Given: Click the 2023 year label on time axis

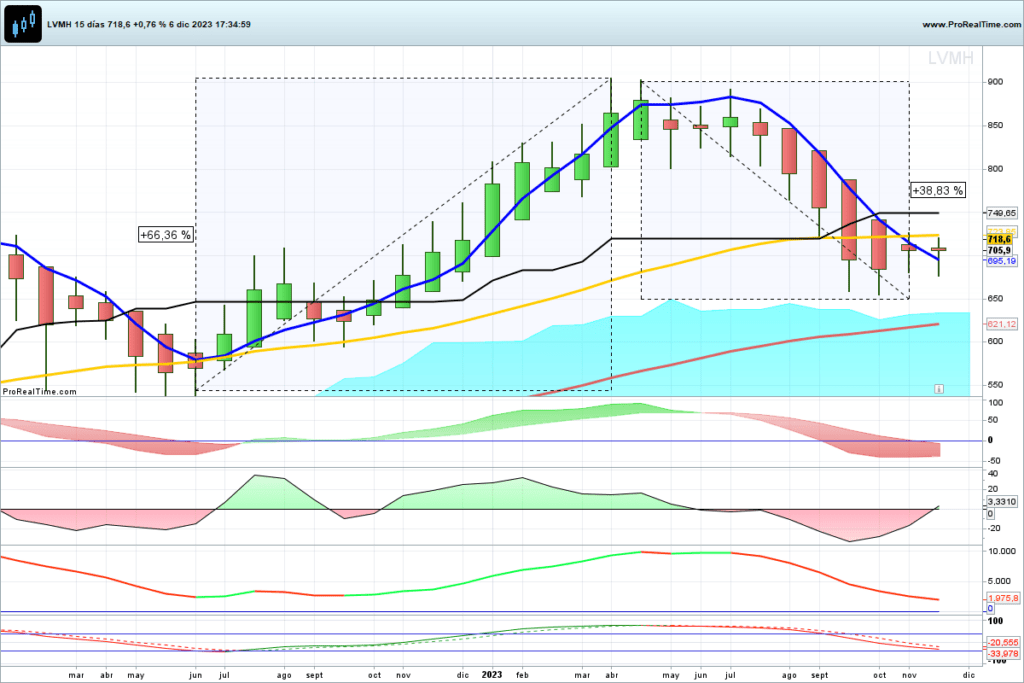Looking at the screenshot, I should [x=492, y=675].
